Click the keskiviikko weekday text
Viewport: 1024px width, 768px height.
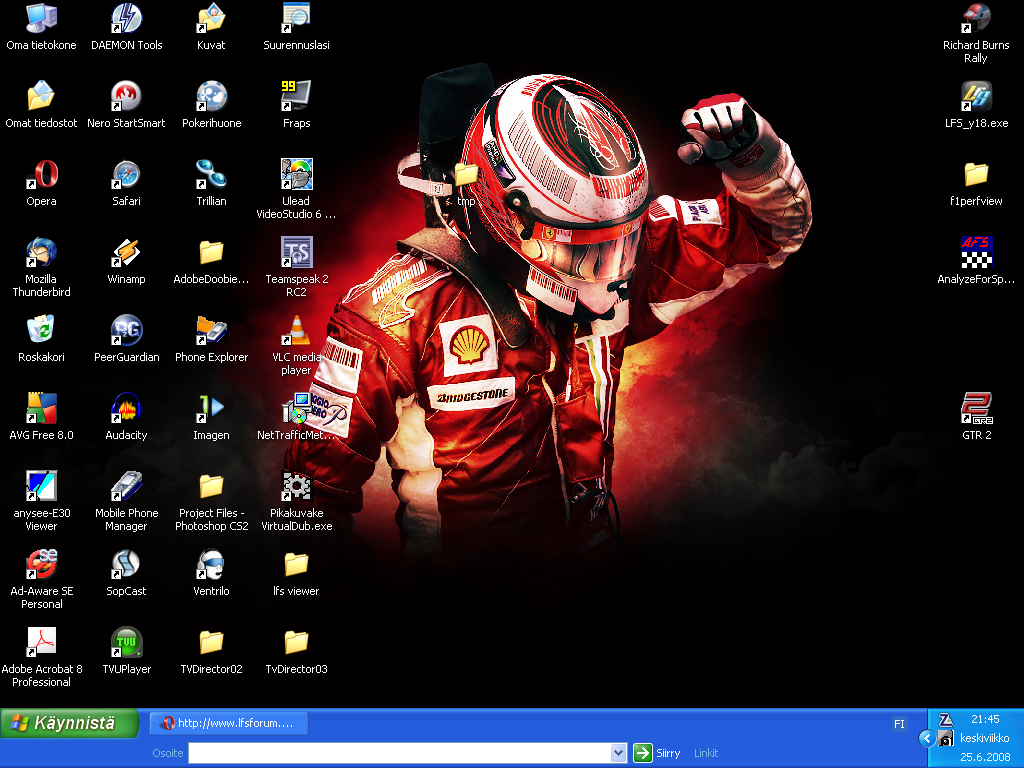click(x=985, y=738)
